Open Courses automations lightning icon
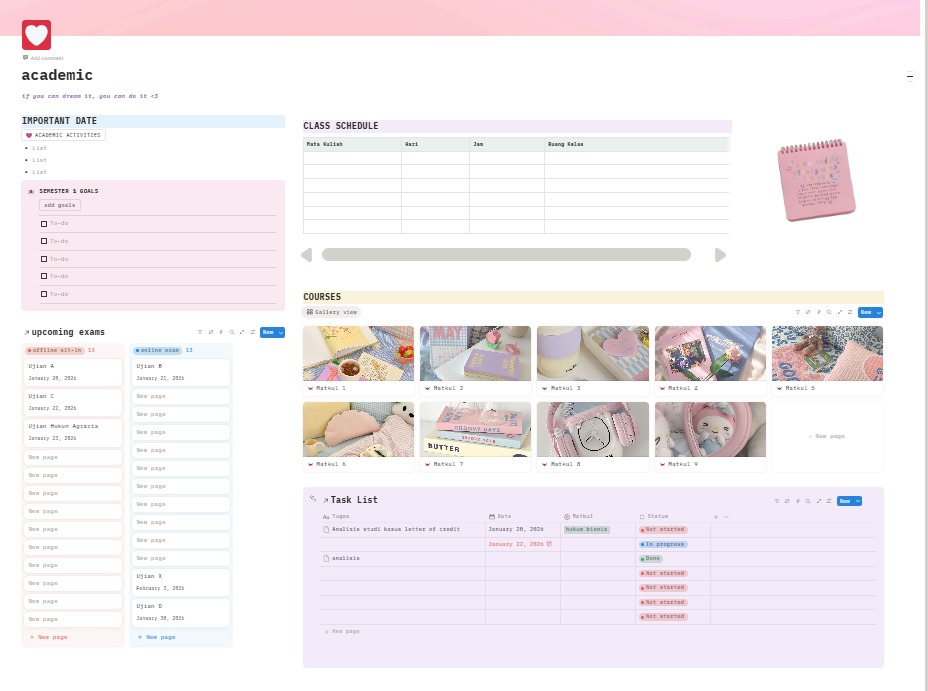This screenshot has width=928, height=691. point(819,312)
